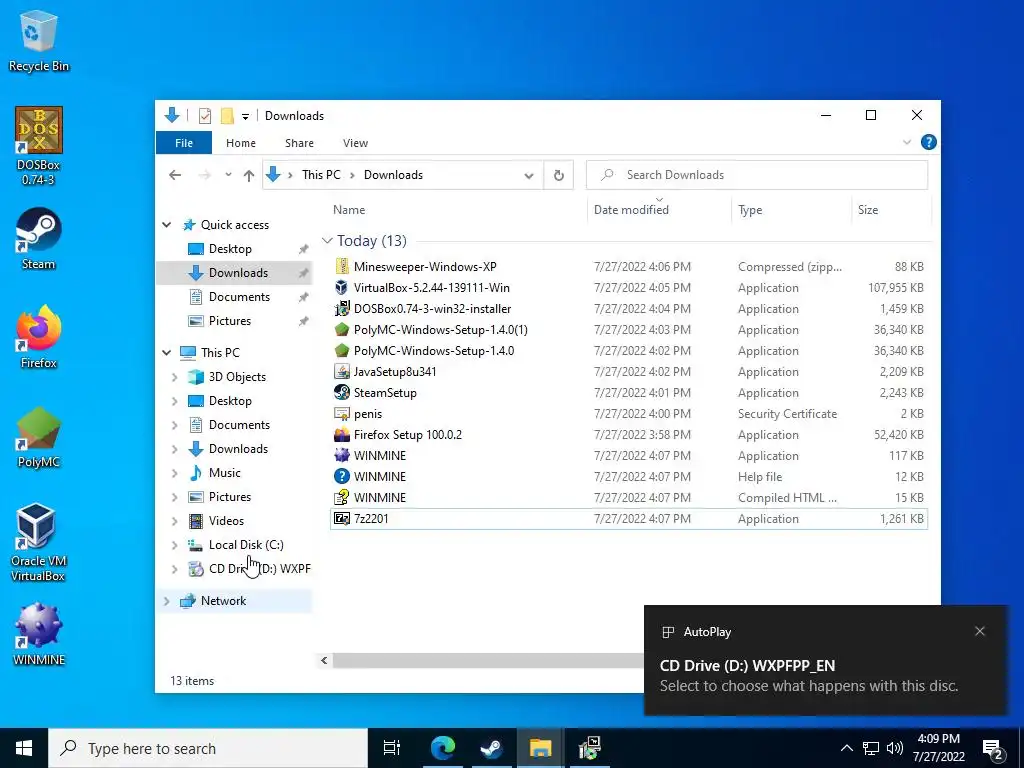Select the Minesweeper-Windows-XP zip file
Viewport: 1024px width, 768px height.
(629, 266)
